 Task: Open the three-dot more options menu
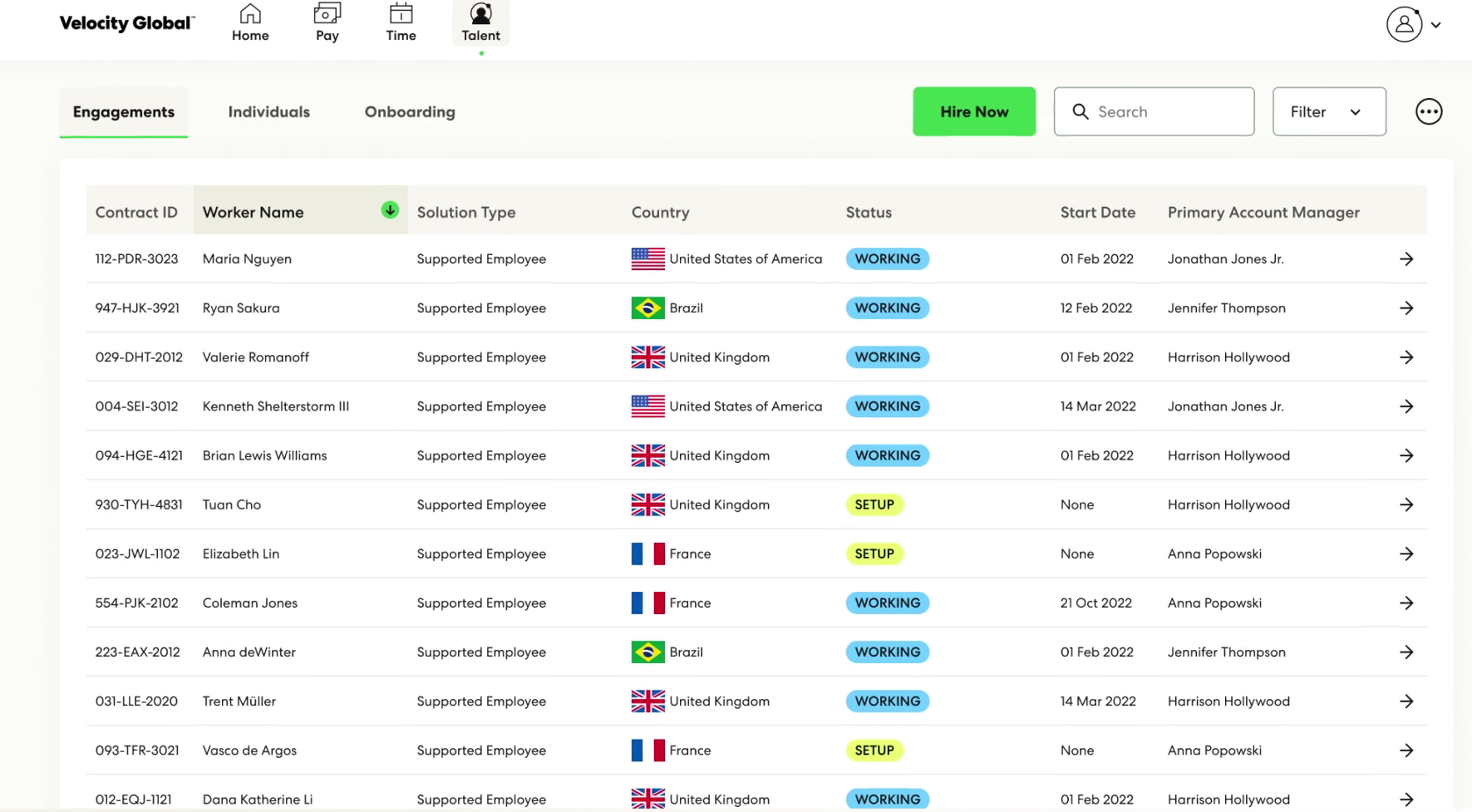point(1429,111)
